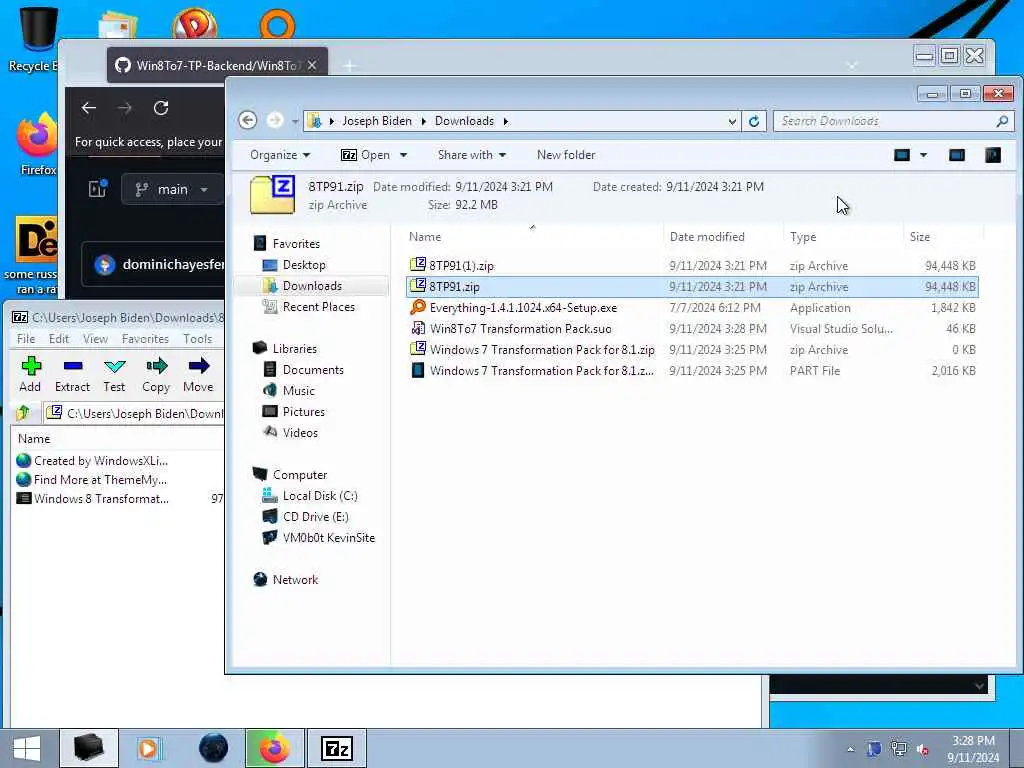Click the Move icon in 7-Zip
This screenshot has height=768, width=1024.
point(199,366)
